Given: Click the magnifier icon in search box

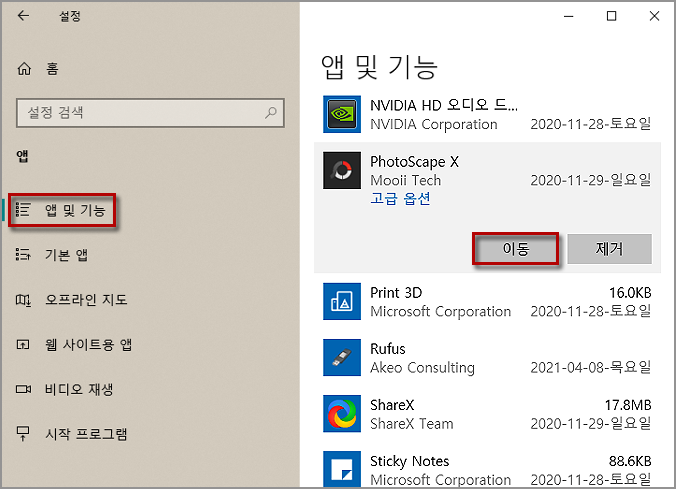Looking at the screenshot, I should (271, 113).
